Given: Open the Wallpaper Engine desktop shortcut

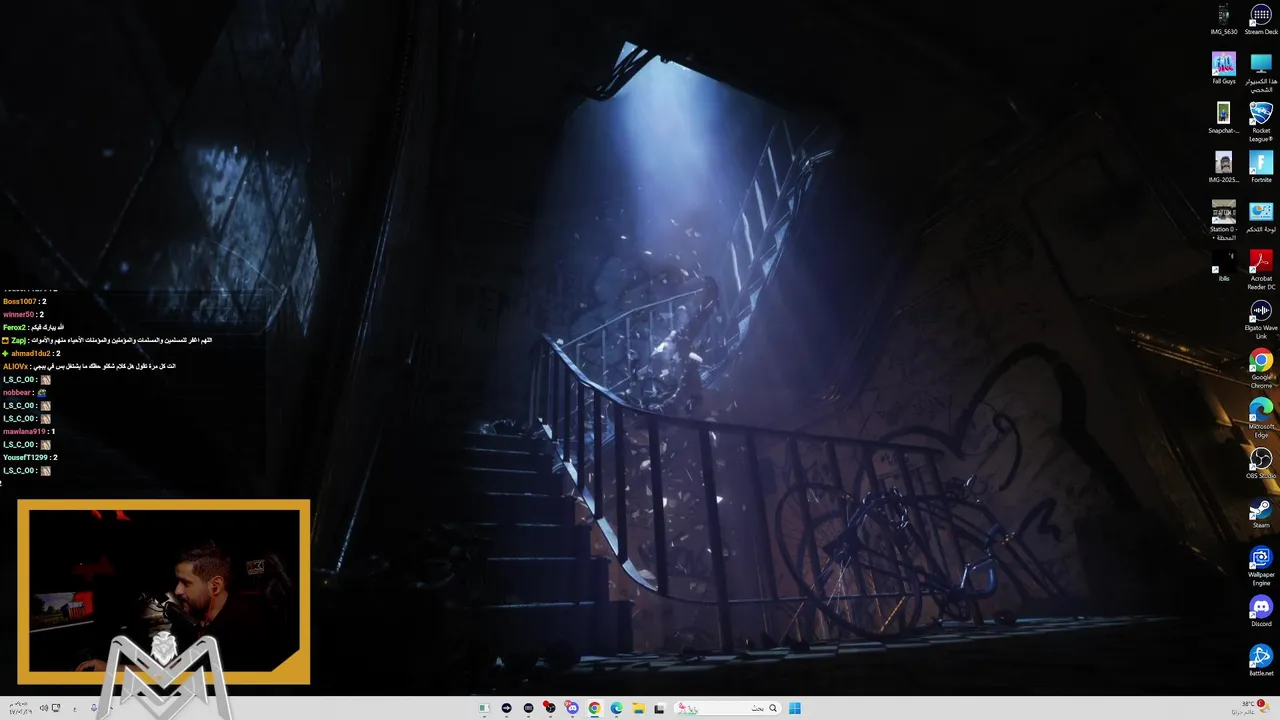Looking at the screenshot, I should pyautogui.click(x=1261, y=566).
